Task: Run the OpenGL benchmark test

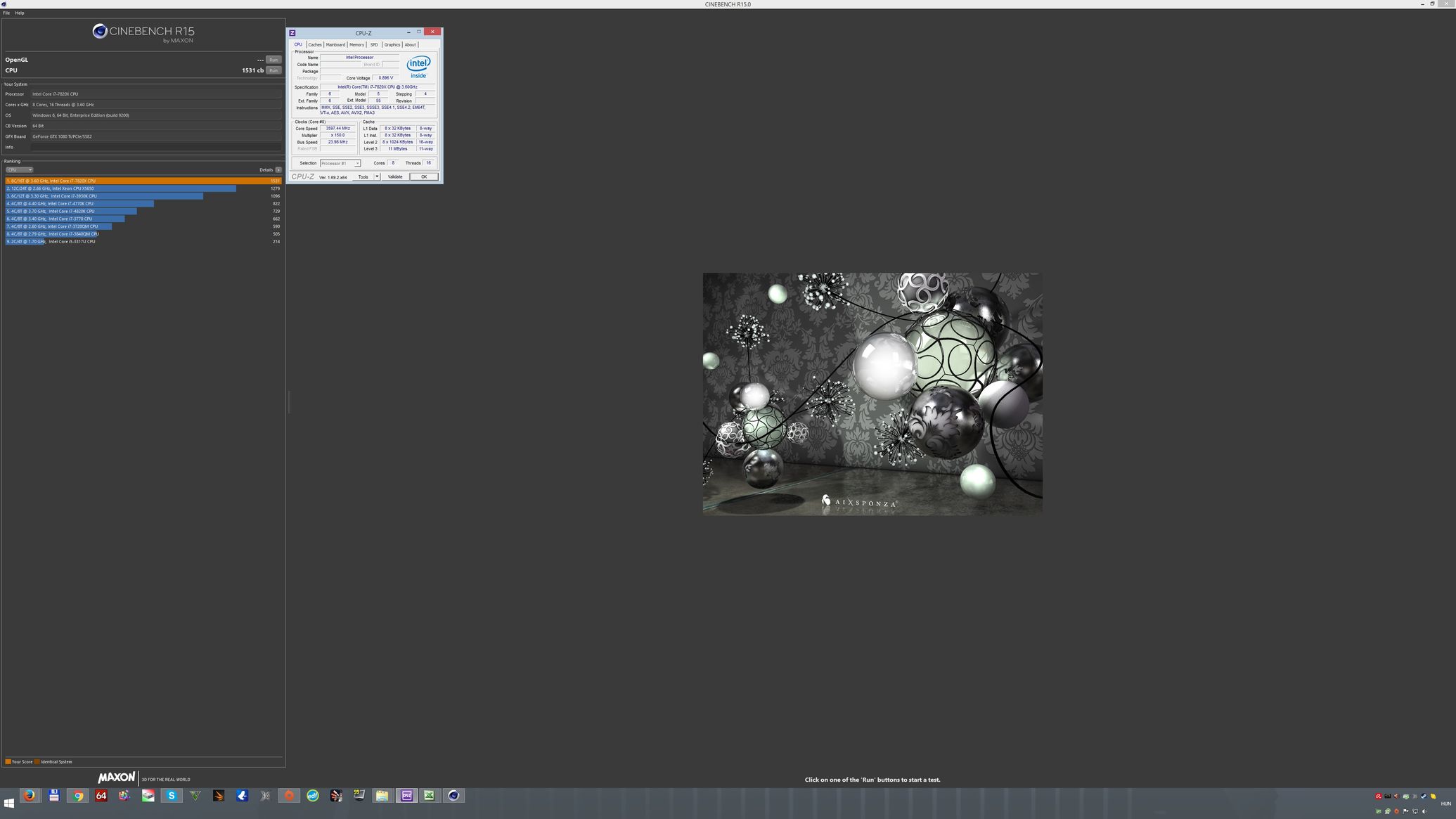Action: click(x=273, y=60)
